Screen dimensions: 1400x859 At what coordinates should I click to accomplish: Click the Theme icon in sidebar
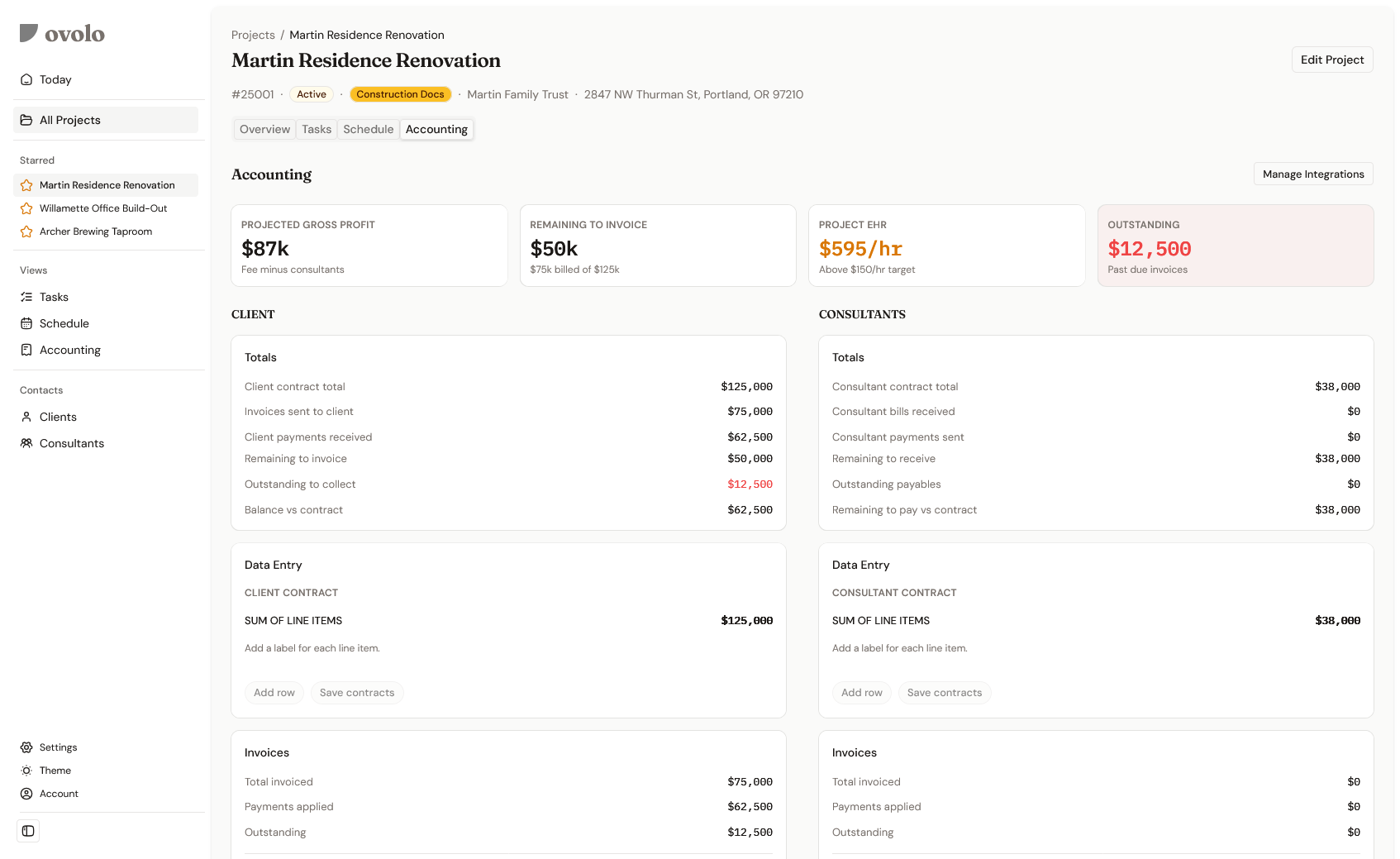[26, 770]
